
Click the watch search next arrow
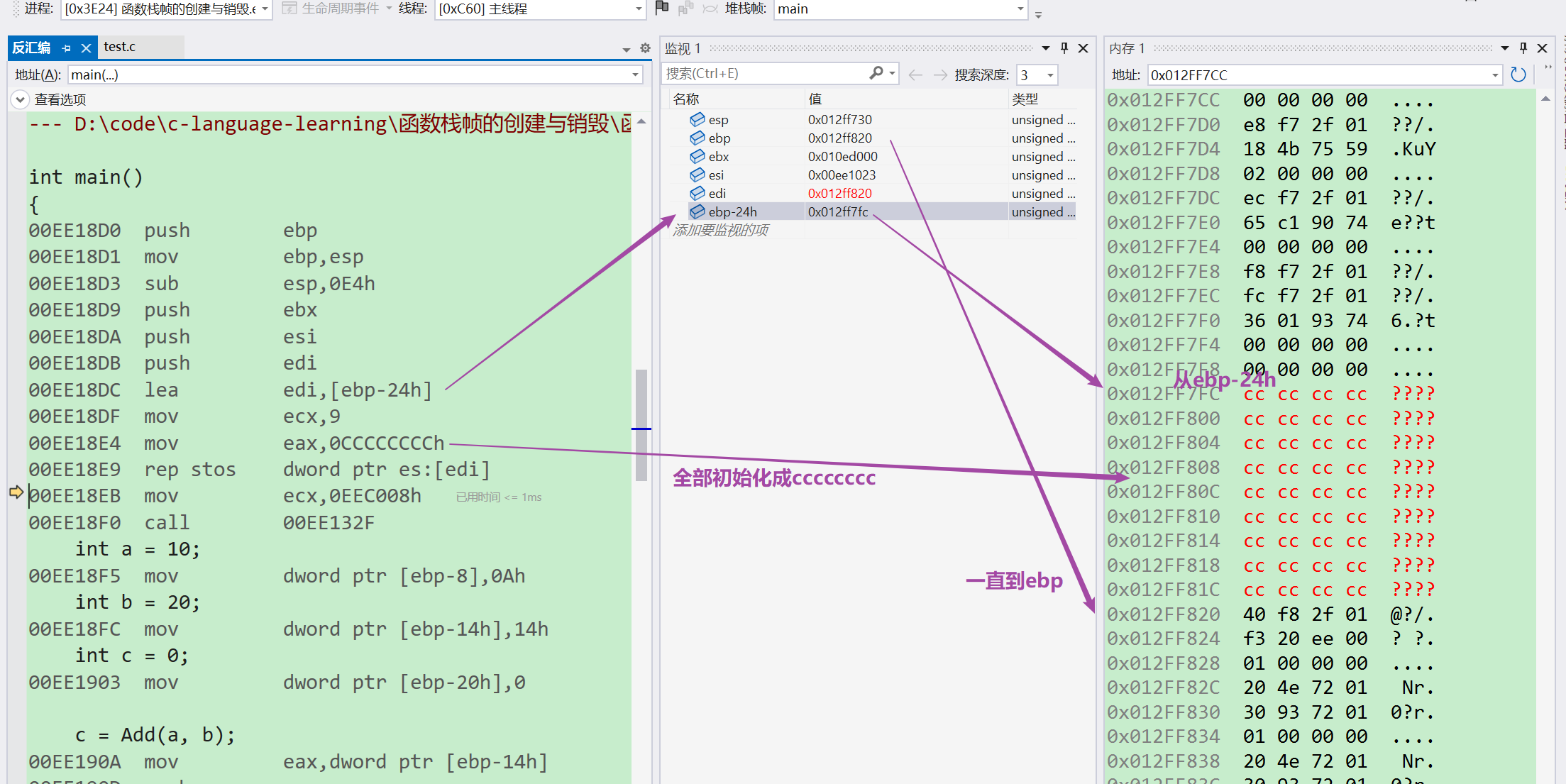pyautogui.click(x=940, y=74)
